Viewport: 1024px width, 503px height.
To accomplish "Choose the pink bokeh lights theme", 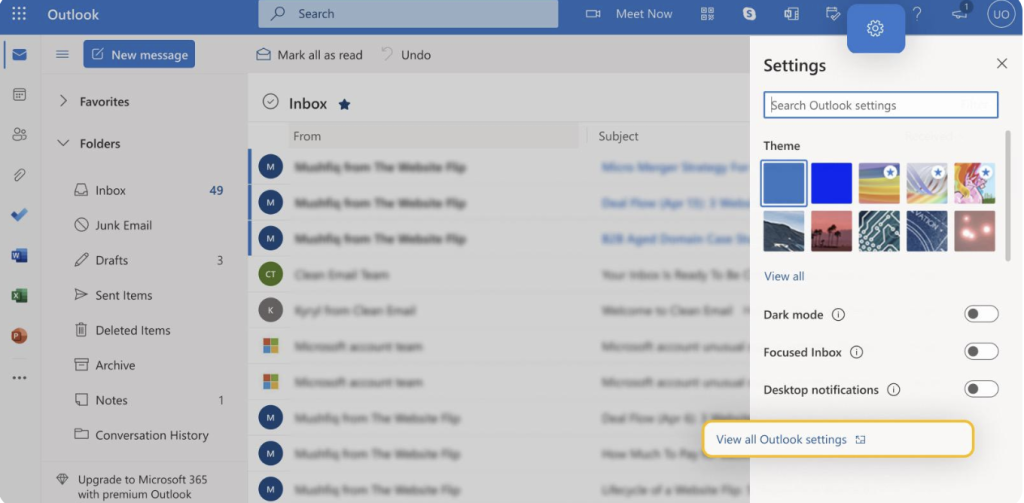I will pos(975,231).
